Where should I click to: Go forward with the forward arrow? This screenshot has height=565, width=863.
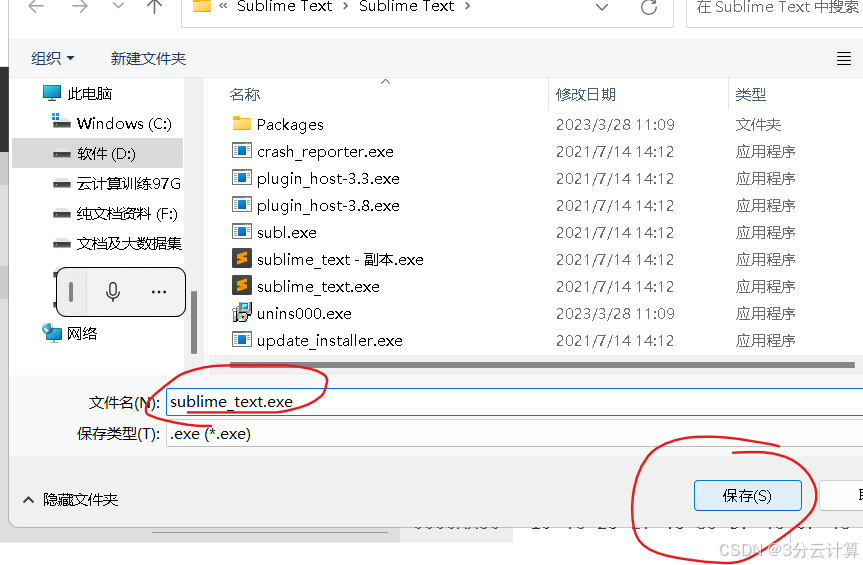coord(80,7)
